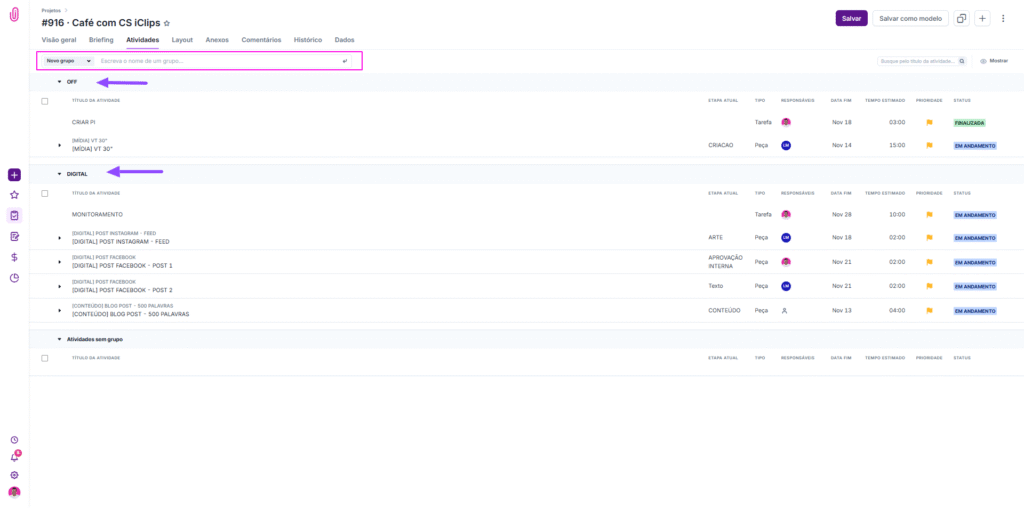Viewport: 1024px width, 508px height.
Task: Open the dollar sign financial icon
Action: (14, 257)
